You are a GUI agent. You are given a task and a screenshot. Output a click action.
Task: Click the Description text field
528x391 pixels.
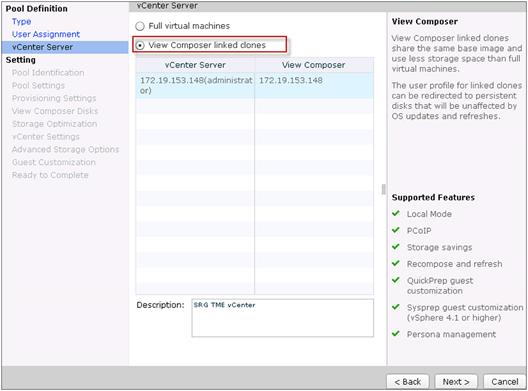(x=283, y=318)
